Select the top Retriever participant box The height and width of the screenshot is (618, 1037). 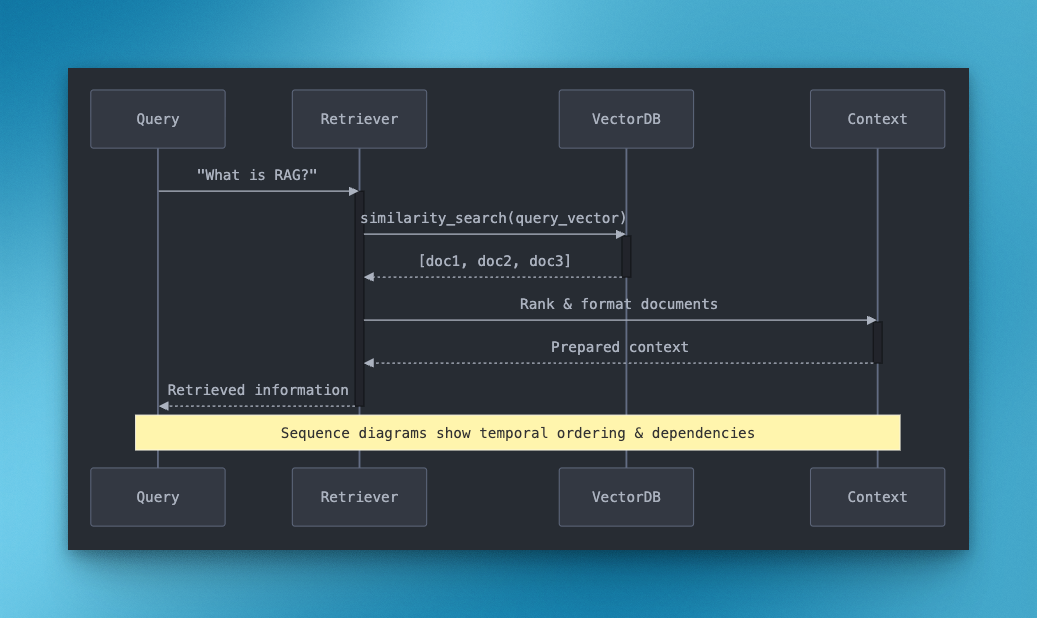coord(359,119)
